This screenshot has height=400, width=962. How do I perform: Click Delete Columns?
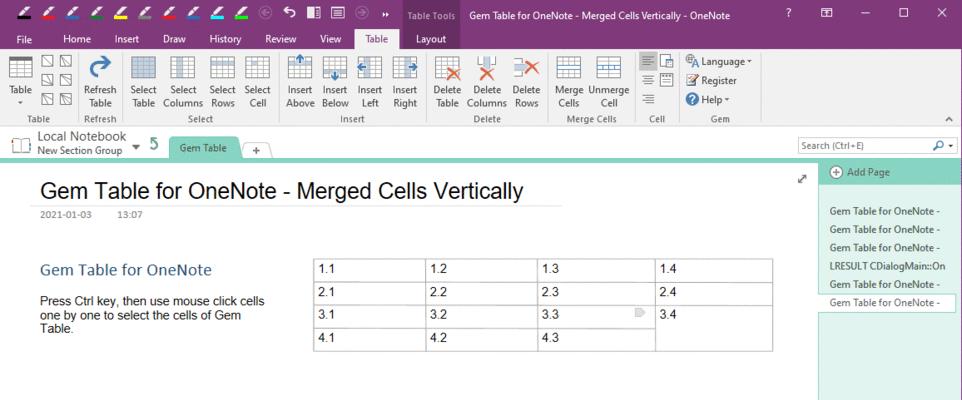tap(487, 81)
